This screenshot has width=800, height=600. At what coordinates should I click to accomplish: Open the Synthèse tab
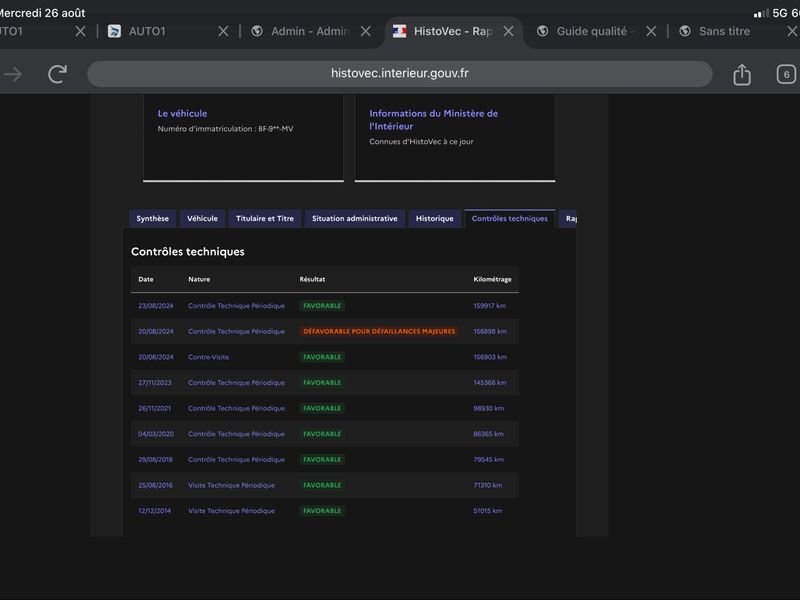pyautogui.click(x=152, y=218)
